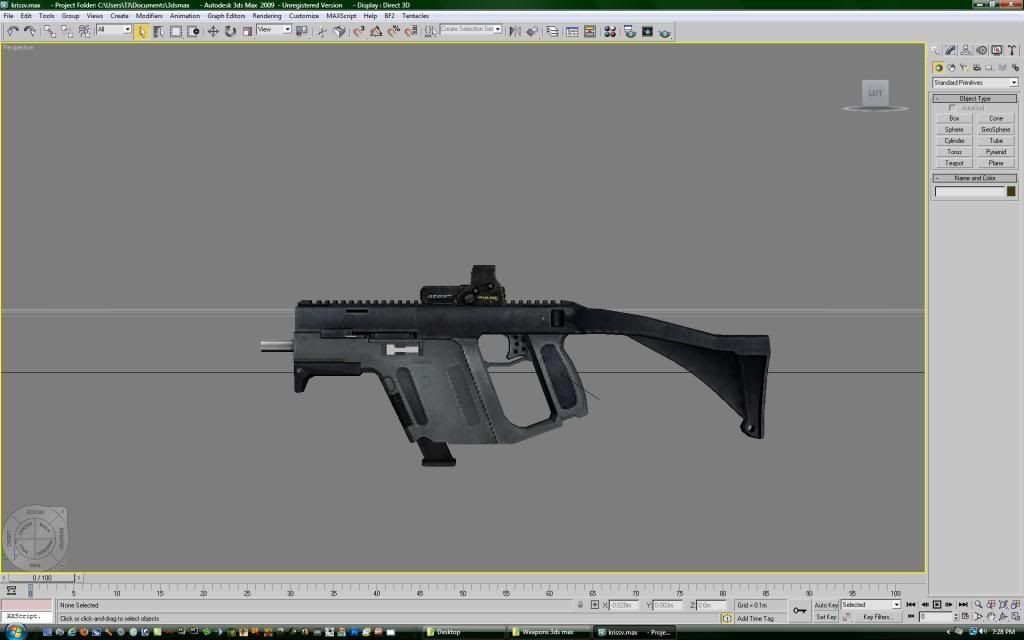Open the Material Editor
Image resolution: width=1024 pixels, height=640 pixels.
[610, 31]
